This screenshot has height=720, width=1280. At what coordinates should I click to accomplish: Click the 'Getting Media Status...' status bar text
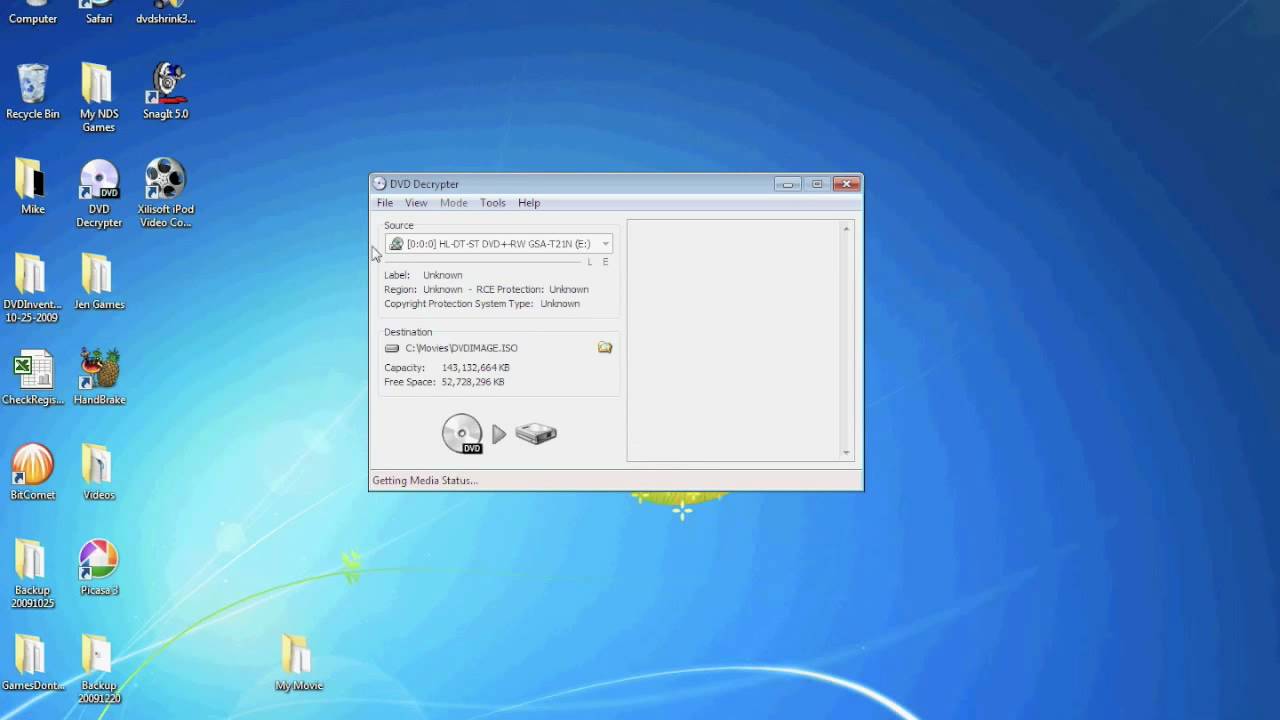coord(425,480)
